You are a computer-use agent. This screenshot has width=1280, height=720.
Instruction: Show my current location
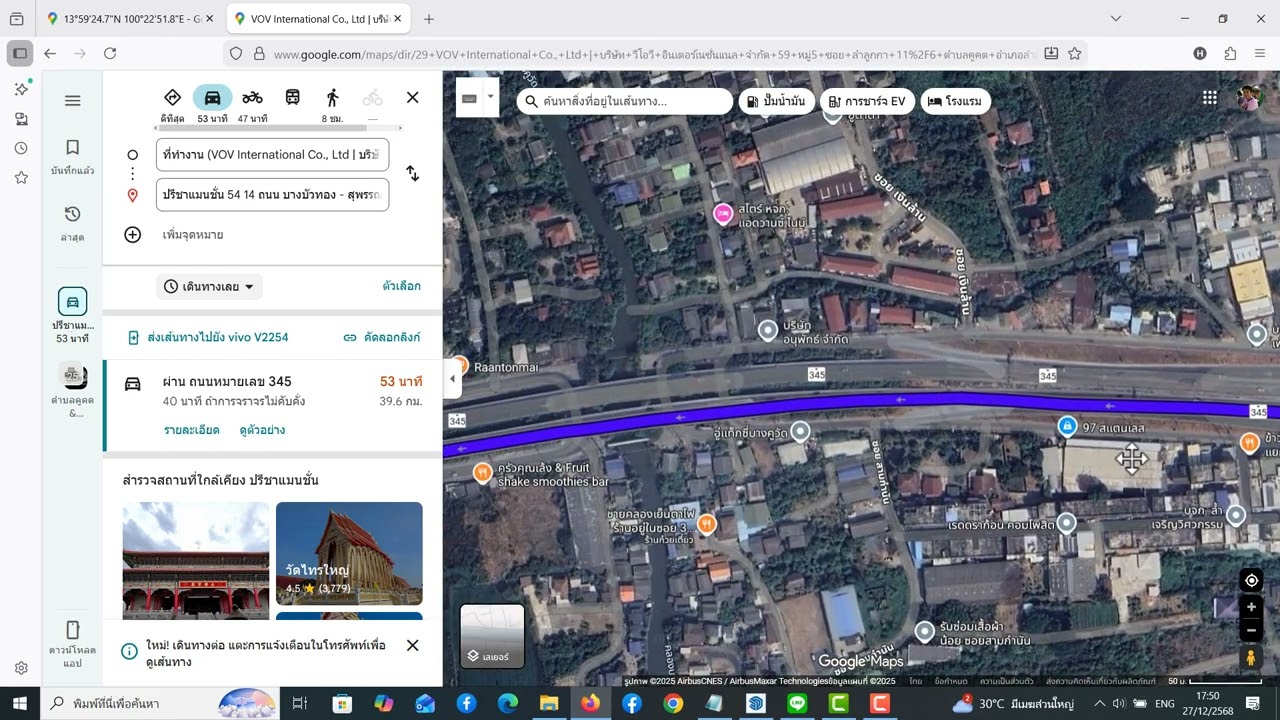tap(1251, 580)
